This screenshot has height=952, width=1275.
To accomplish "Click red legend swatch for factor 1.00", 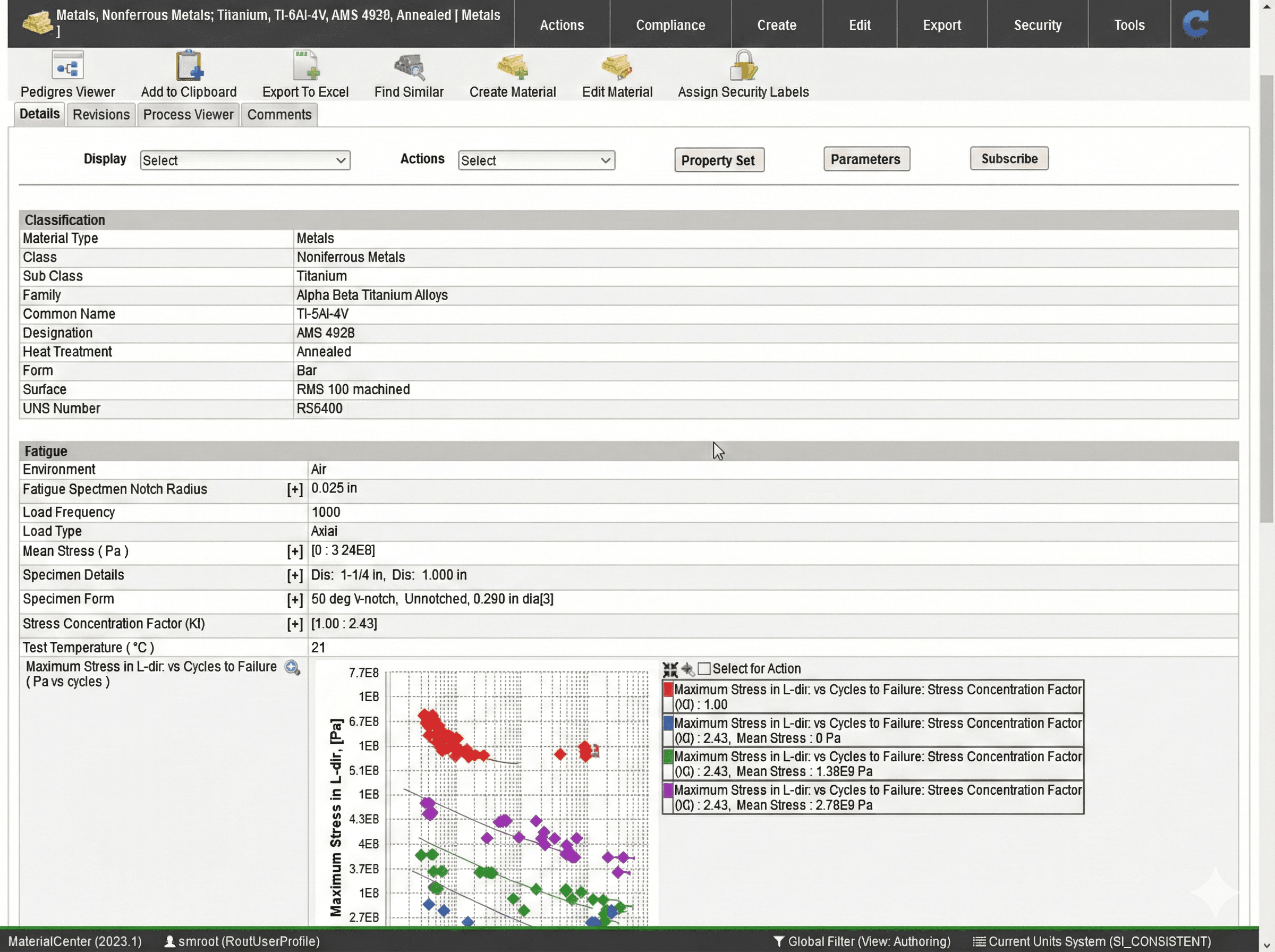I will [668, 689].
